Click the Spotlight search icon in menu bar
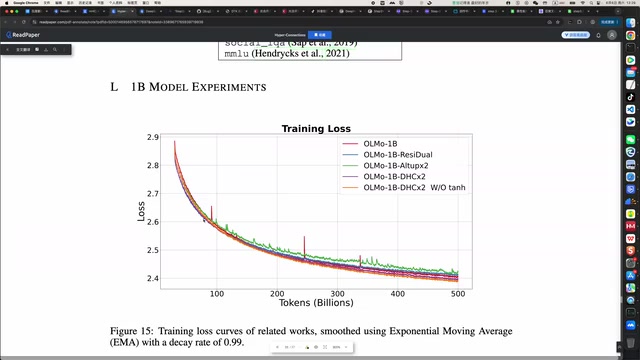 tap(591, 3)
